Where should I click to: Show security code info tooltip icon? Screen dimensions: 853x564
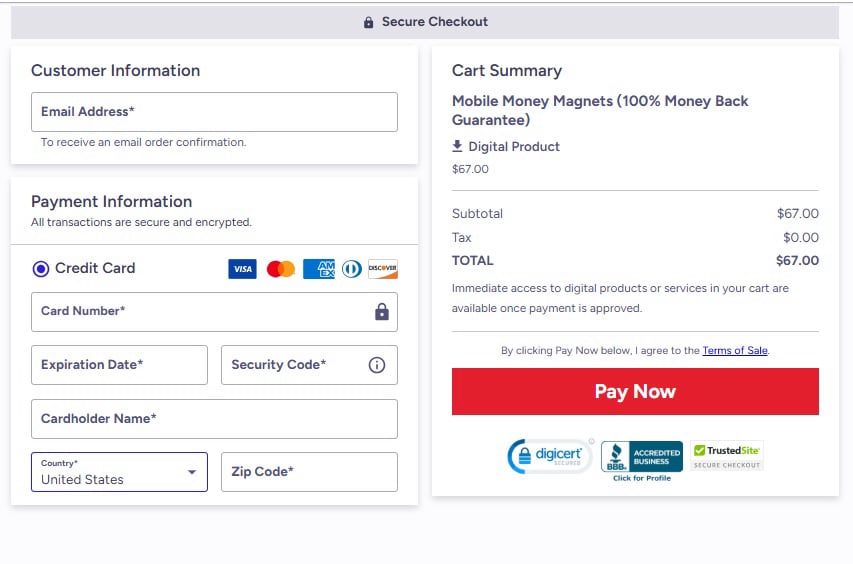click(377, 365)
